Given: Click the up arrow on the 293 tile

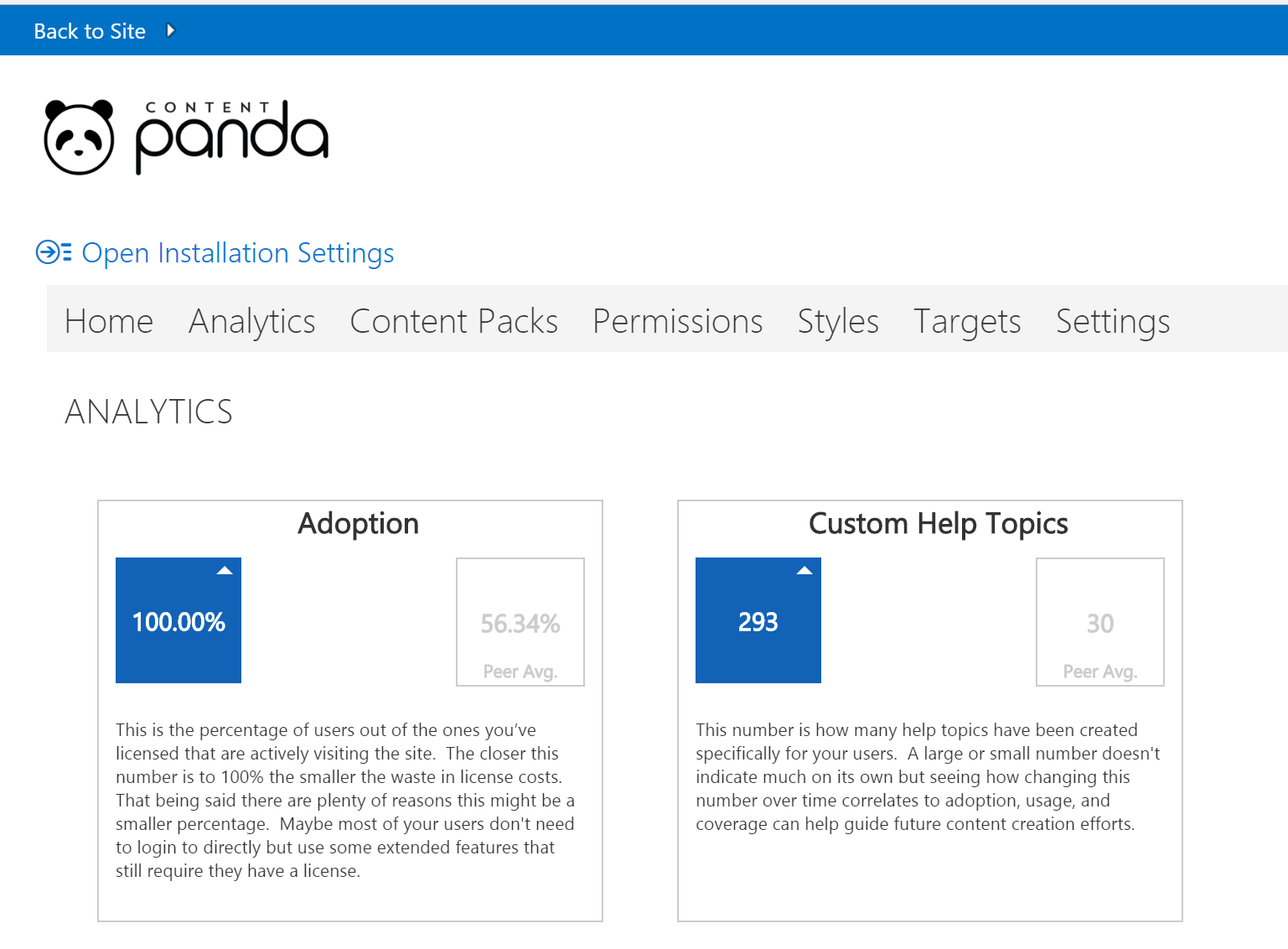Looking at the screenshot, I should [804, 571].
